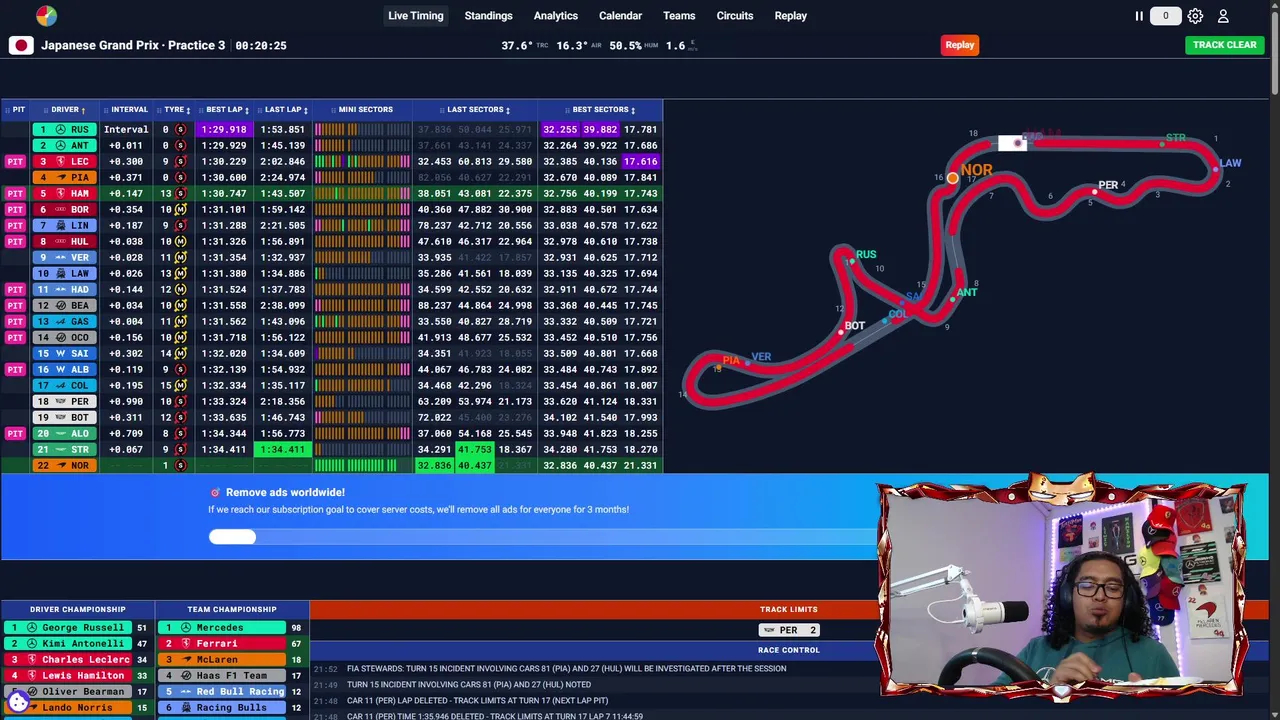Screen dimensions: 1280x720
Task: Click medium tyre icon in SAI row
Action: click(180, 353)
